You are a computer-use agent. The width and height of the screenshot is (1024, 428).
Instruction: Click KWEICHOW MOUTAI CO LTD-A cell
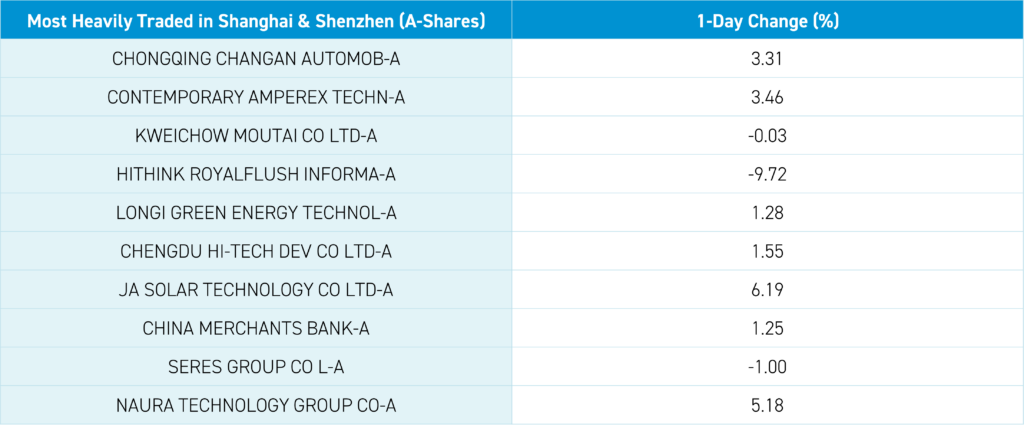pos(256,136)
